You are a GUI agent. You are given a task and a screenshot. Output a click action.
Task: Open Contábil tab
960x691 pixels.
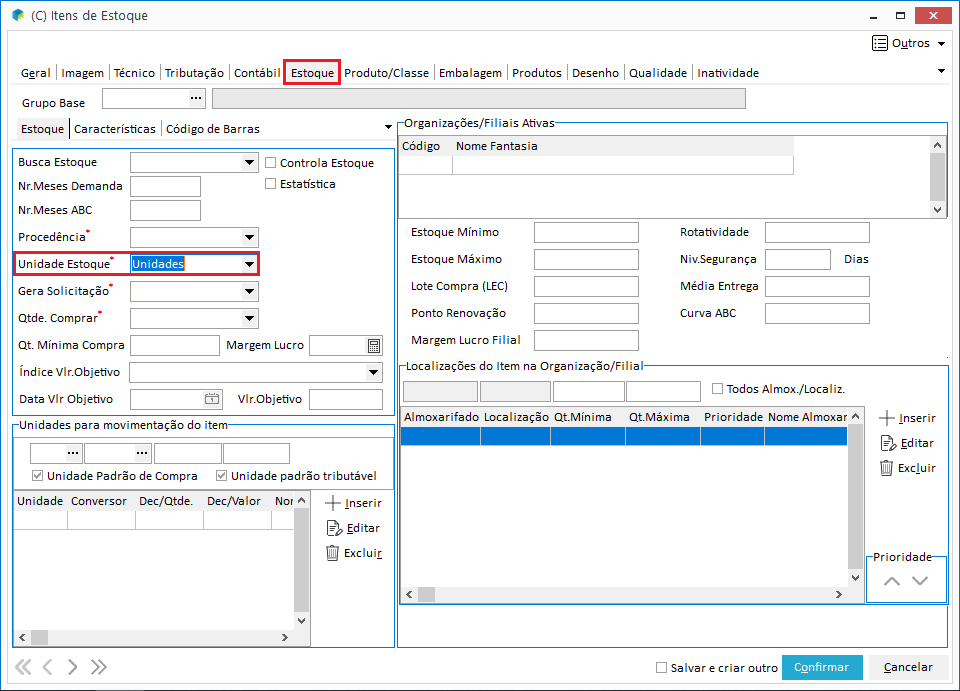click(x=257, y=73)
